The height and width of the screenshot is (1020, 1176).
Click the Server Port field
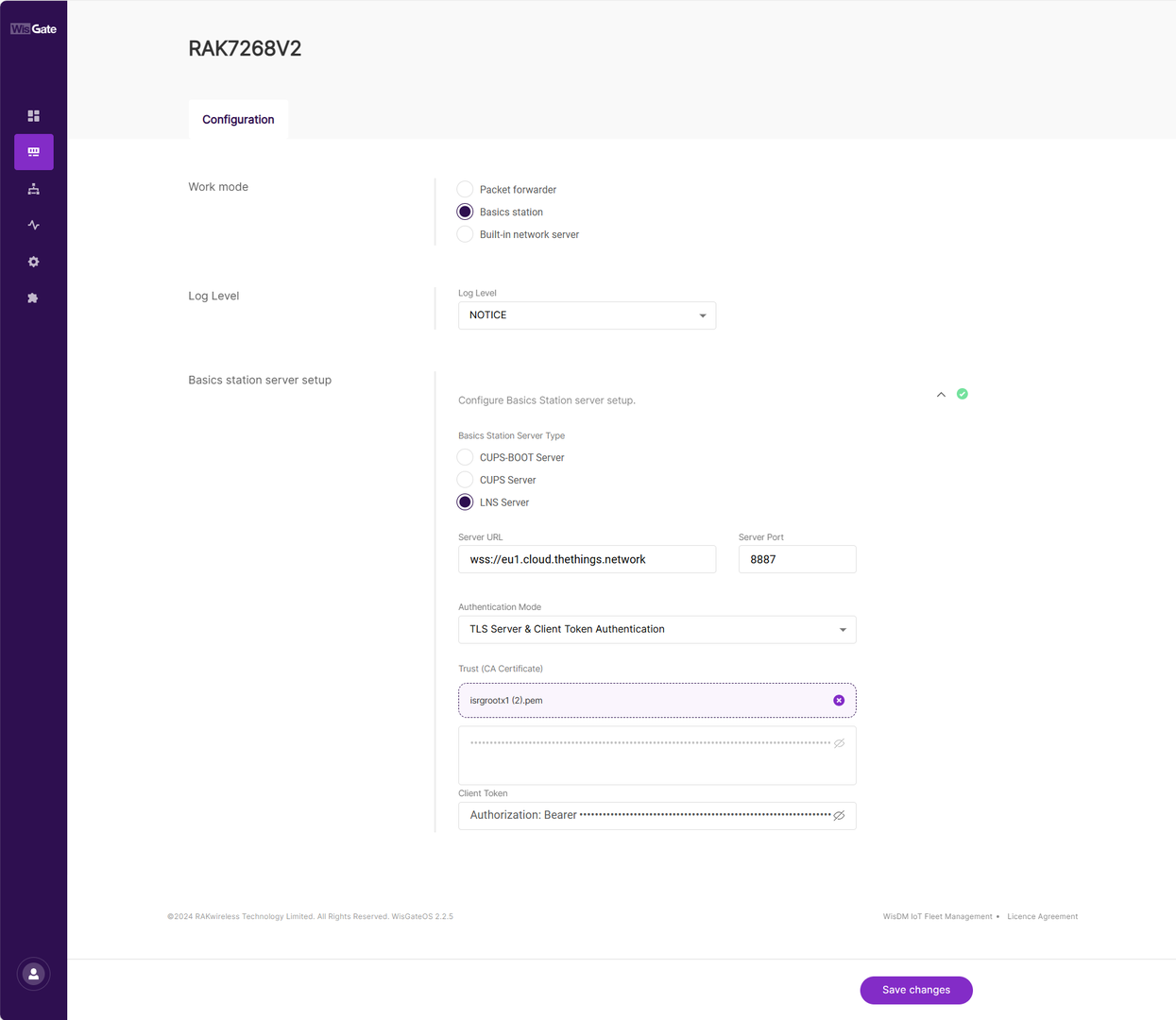[x=797, y=559]
